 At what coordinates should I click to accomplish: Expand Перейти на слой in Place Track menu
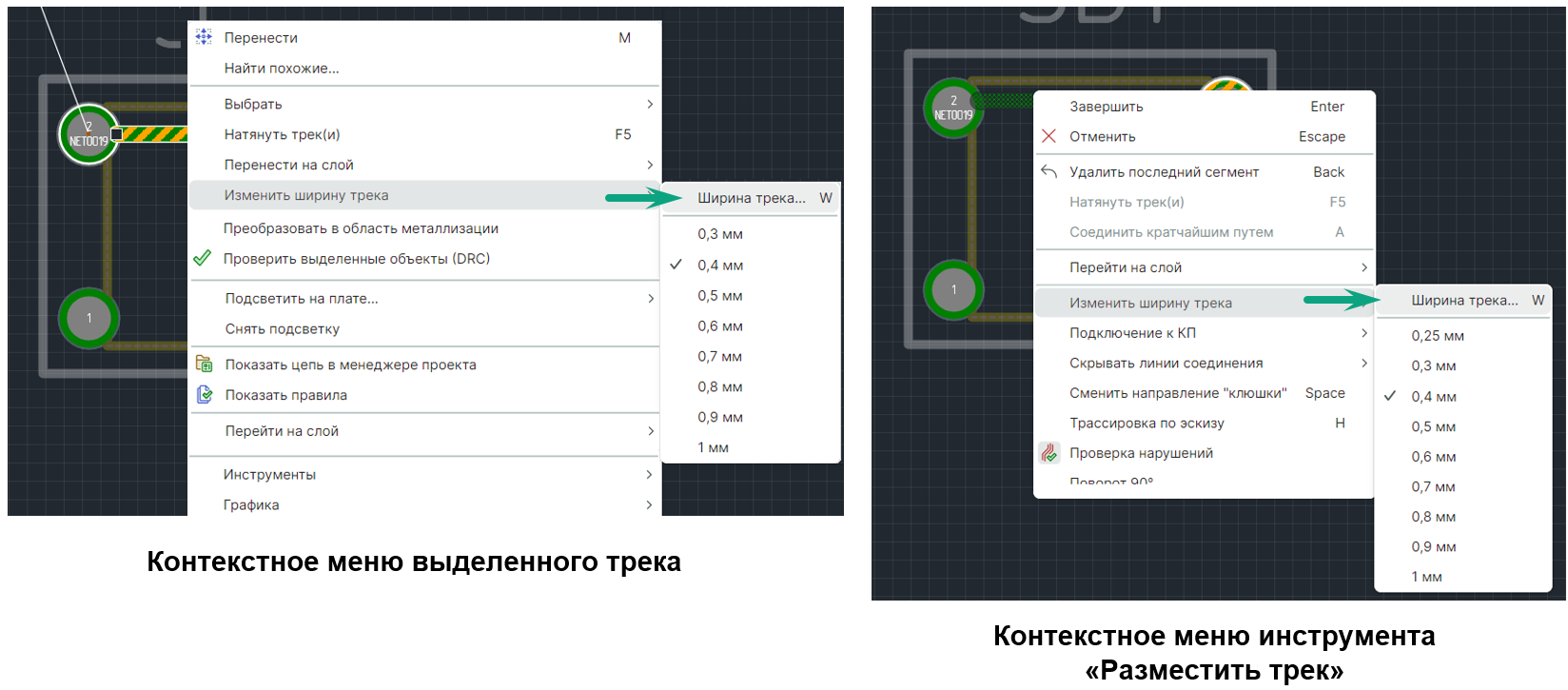point(1363,267)
